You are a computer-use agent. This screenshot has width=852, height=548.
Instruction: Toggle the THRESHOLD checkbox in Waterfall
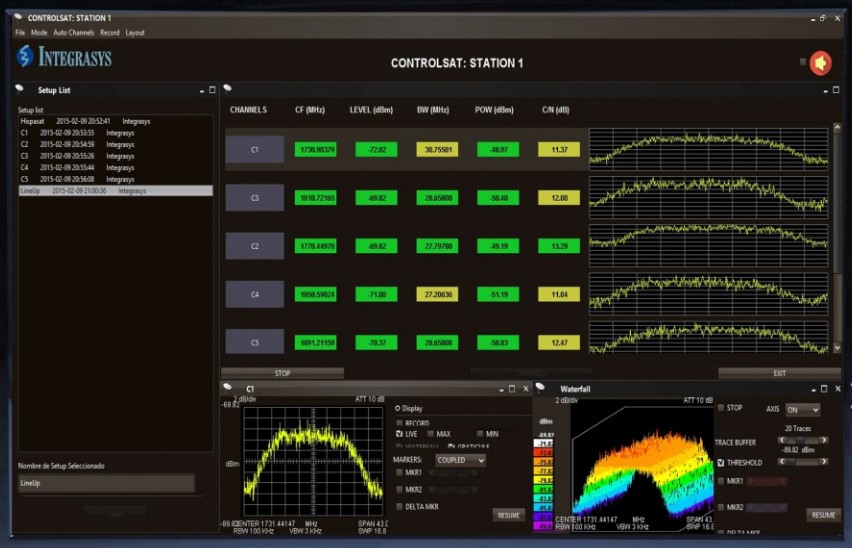pyautogui.click(x=721, y=463)
